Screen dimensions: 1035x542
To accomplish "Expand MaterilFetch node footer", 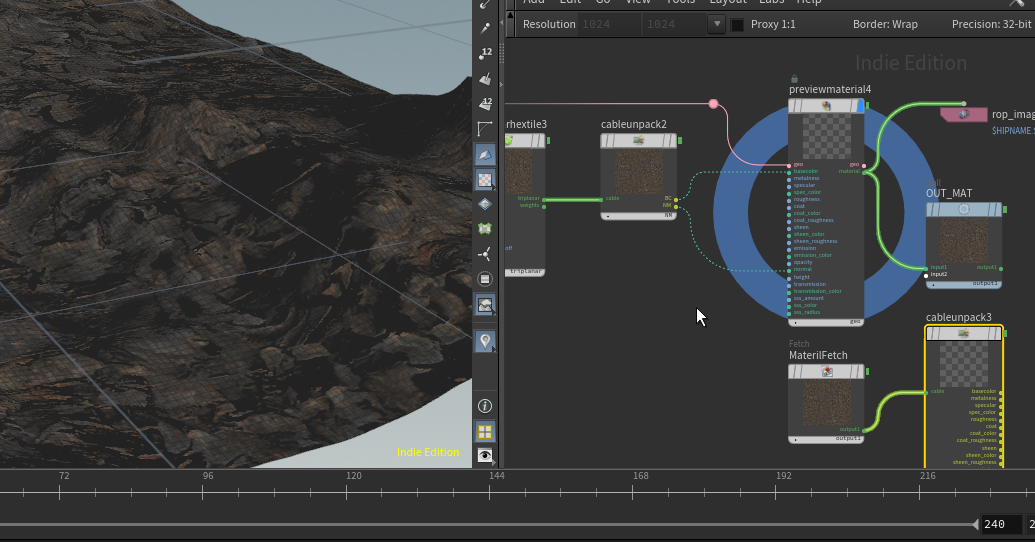I will point(826,439).
